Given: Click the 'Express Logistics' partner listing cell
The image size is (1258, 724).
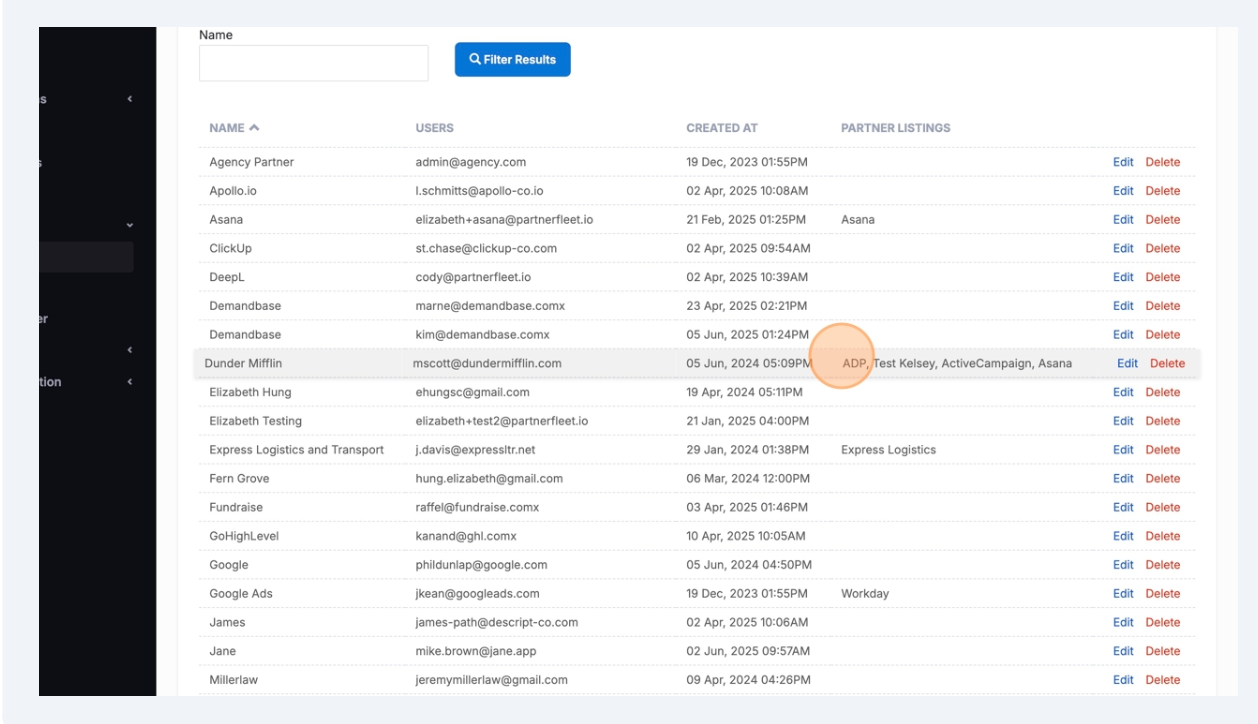Looking at the screenshot, I should coord(888,450).
